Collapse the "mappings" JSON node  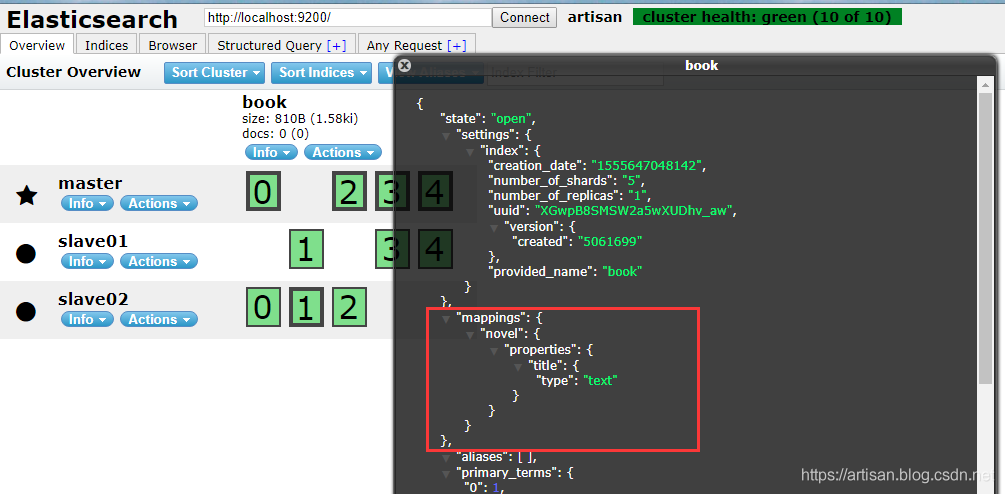click(446, 317)
